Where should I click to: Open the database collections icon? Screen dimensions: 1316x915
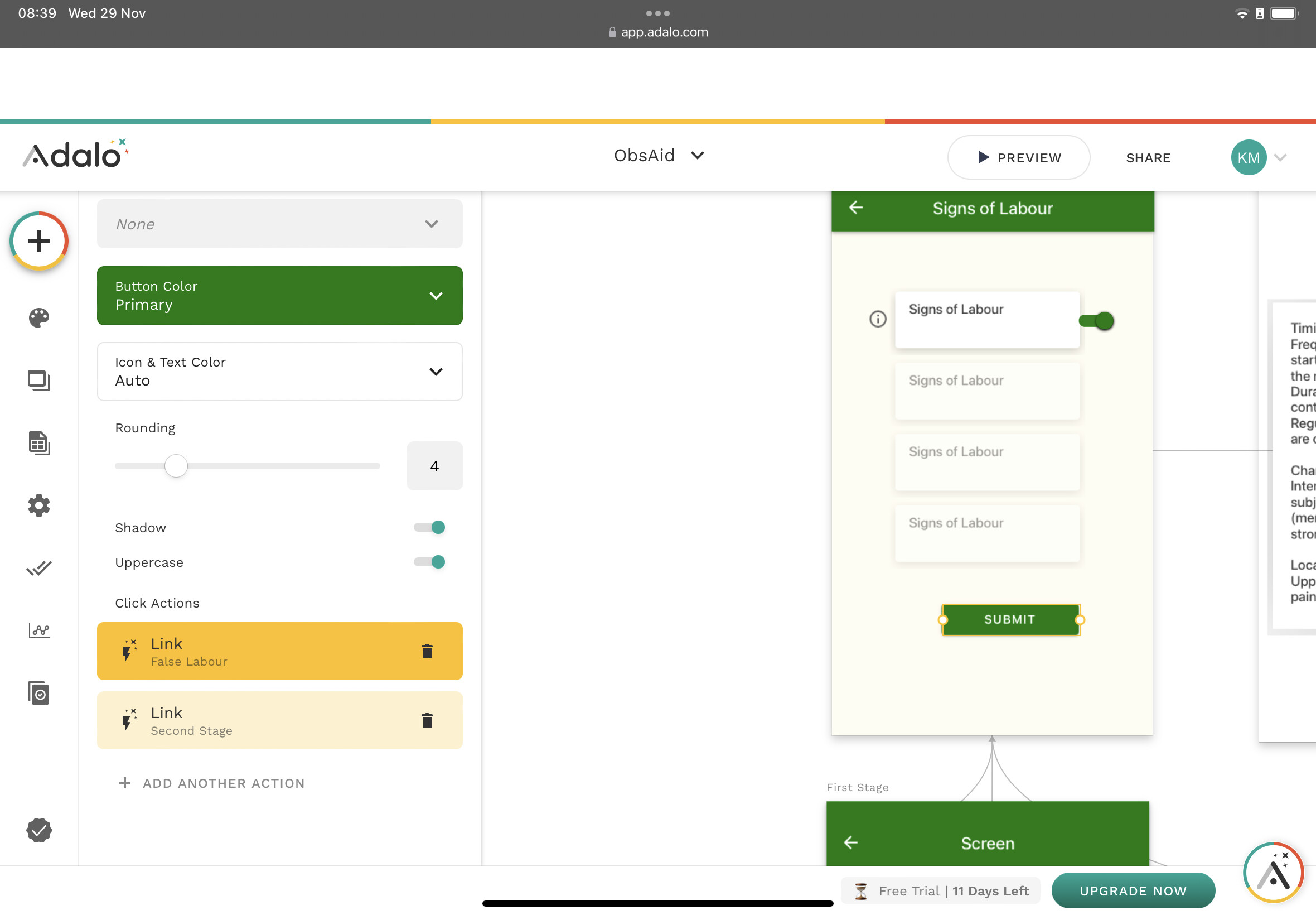(39, 443)
